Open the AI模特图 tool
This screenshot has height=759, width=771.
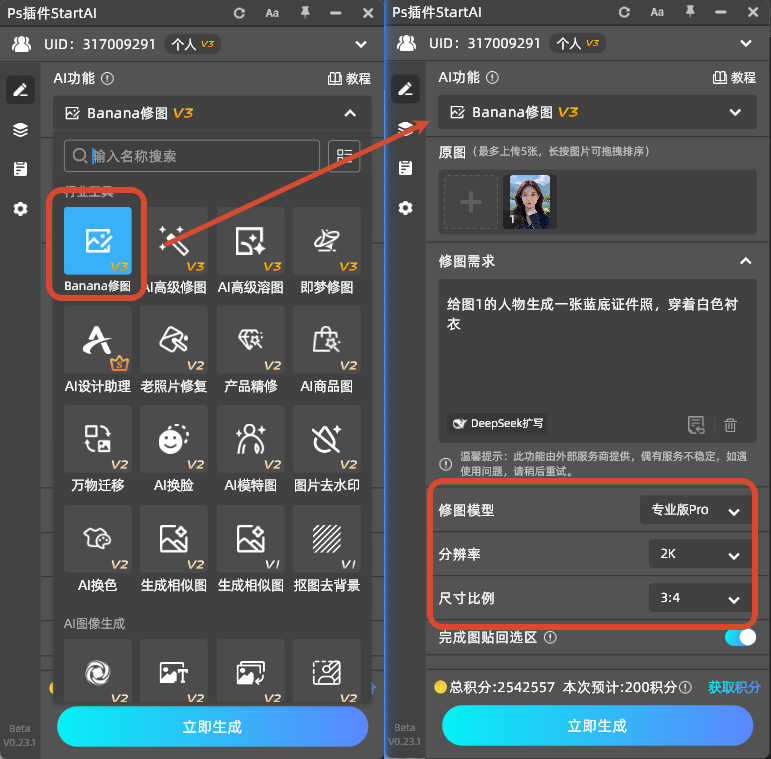point(250,439)
